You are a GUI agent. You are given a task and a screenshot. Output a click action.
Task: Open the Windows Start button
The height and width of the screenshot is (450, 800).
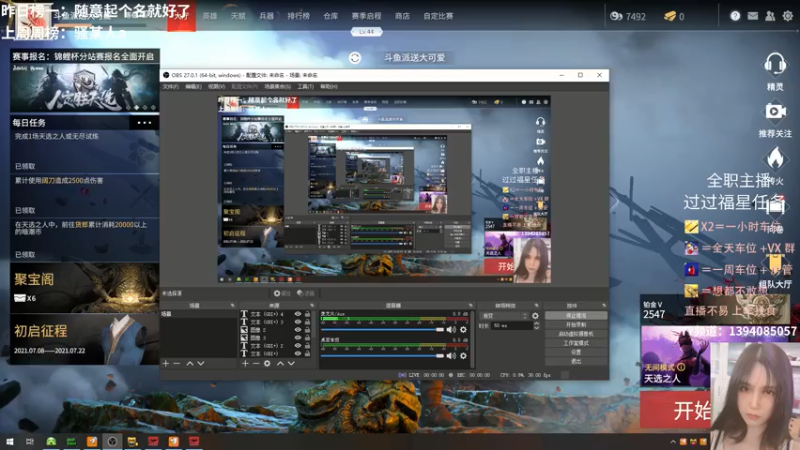pyautogui.click(x=10, y=441)
